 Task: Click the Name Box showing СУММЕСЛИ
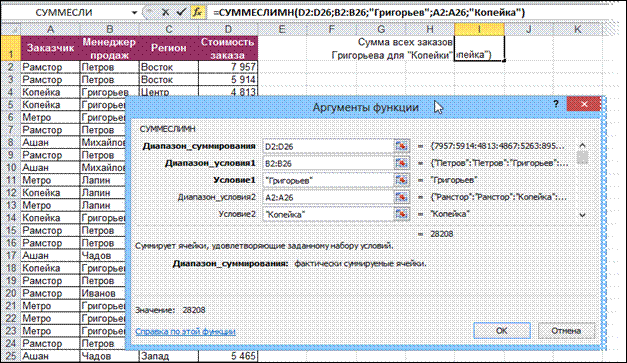[x=64, y=13]
